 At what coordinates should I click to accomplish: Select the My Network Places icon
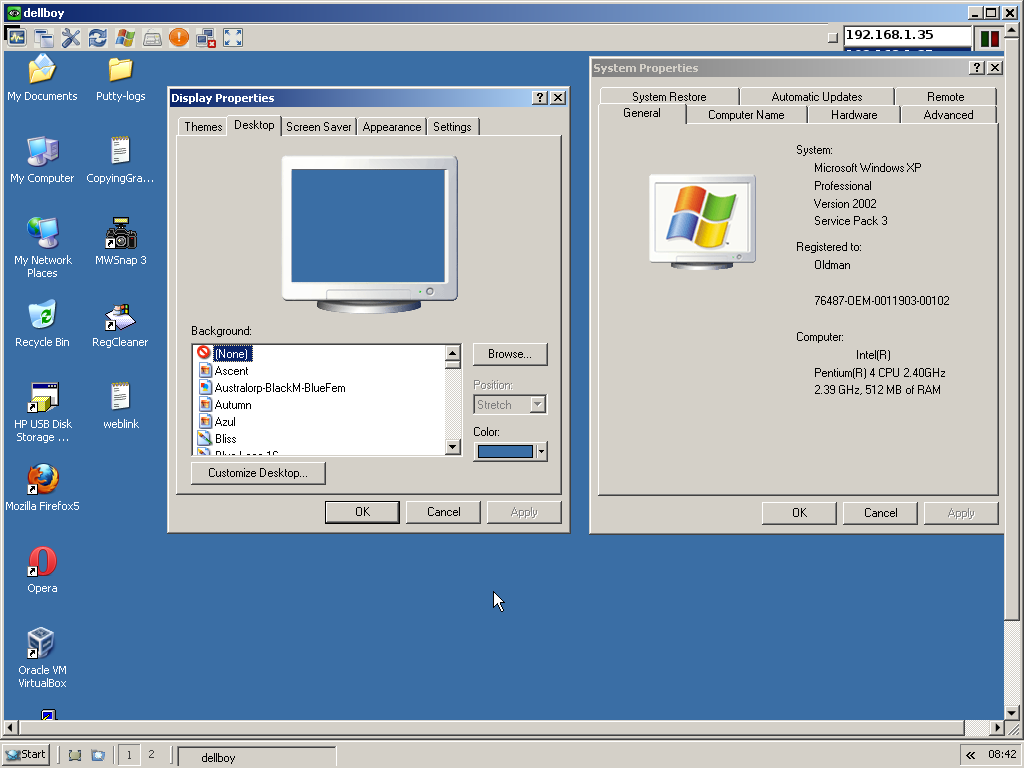42,248
